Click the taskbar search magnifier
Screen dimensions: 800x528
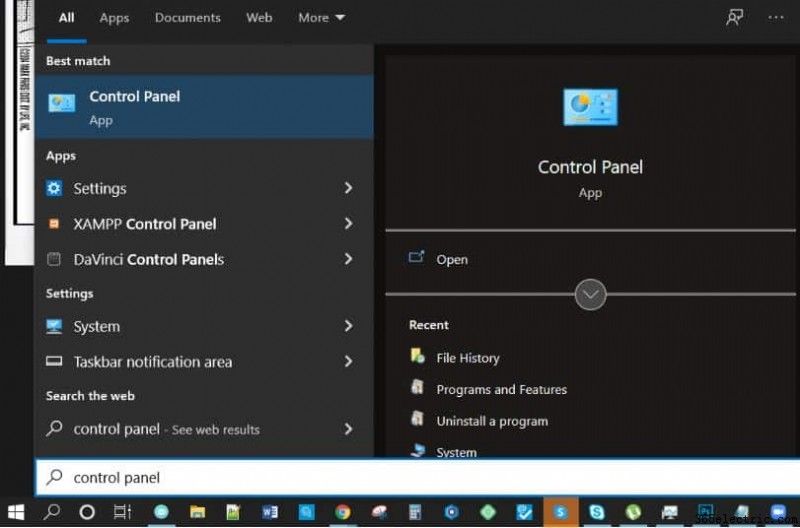tap(52, 512)
